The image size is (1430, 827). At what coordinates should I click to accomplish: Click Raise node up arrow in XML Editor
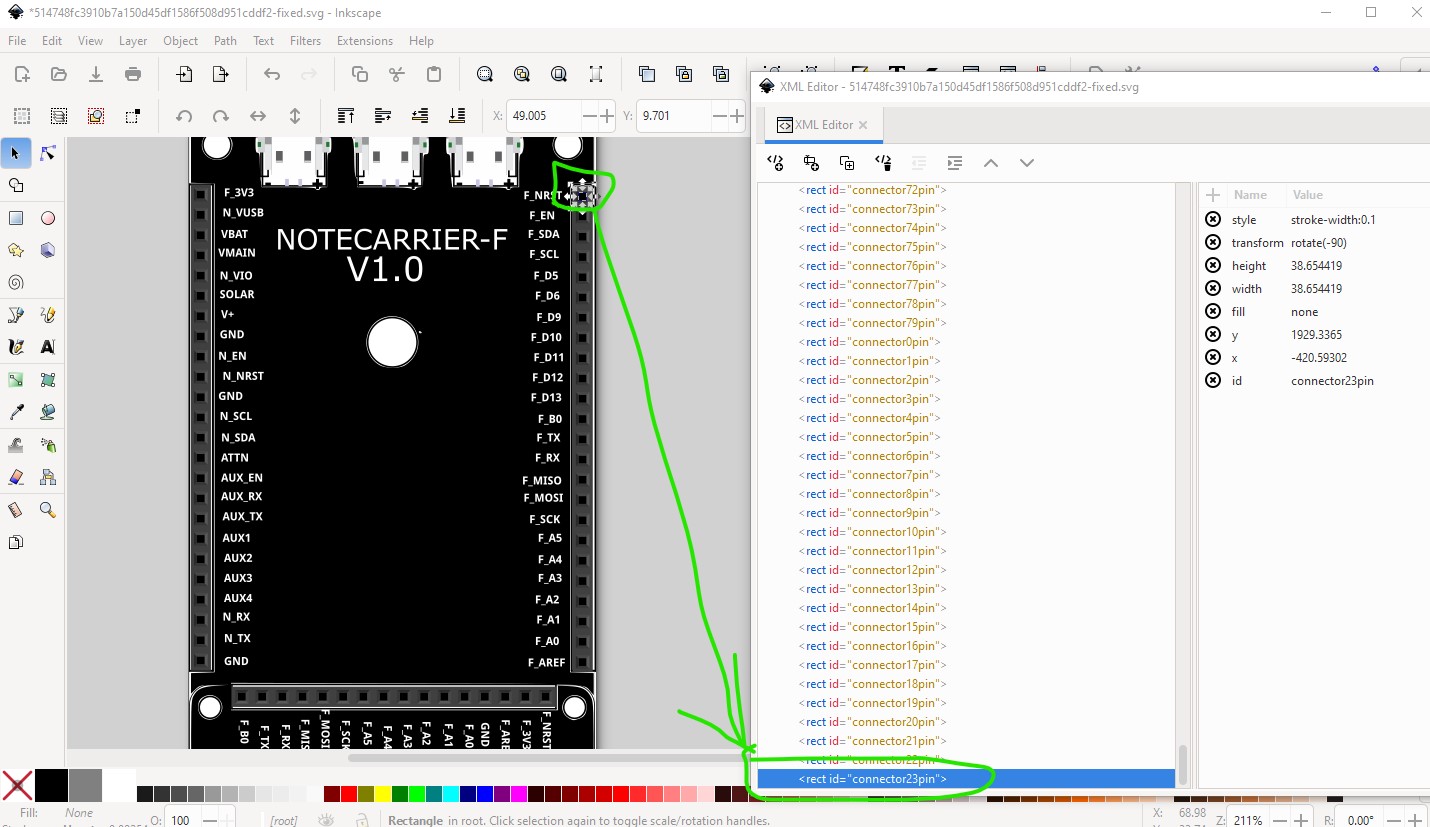(991, 163)
